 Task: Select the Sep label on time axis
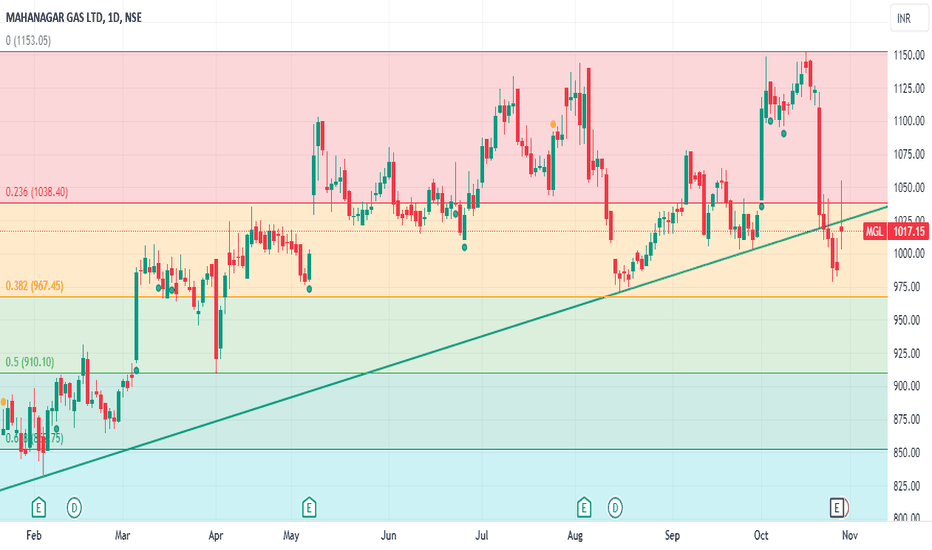672,535
